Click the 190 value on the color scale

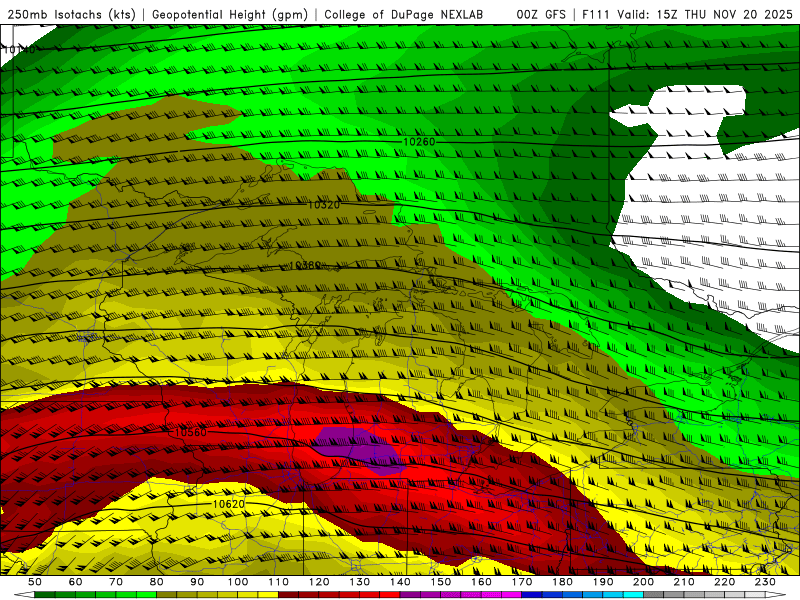click(x=603, y=582)
